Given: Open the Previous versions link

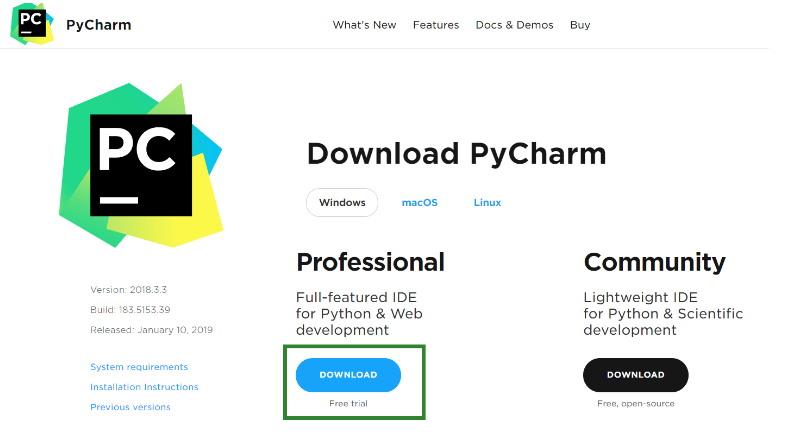Looking at the screenshot, I should point(130,407).
